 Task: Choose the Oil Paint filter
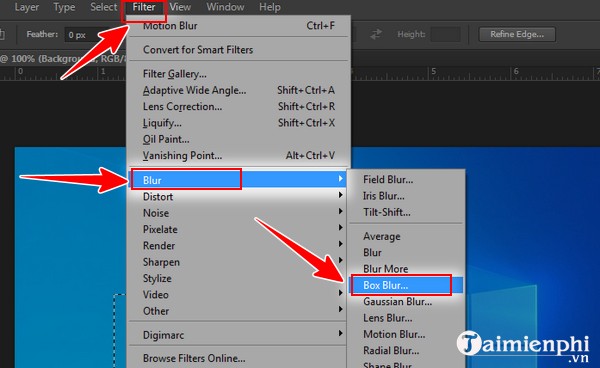[238, 139]
